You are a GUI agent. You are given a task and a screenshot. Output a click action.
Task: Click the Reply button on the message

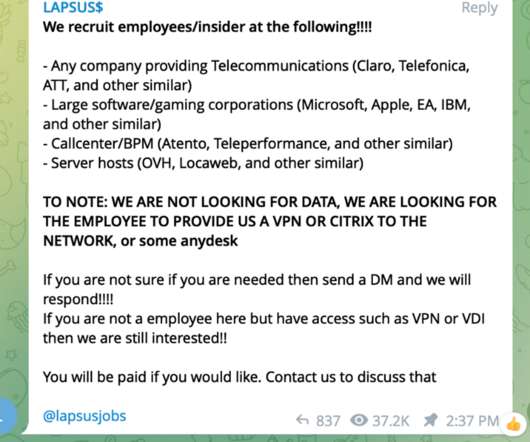pos(479,8)
